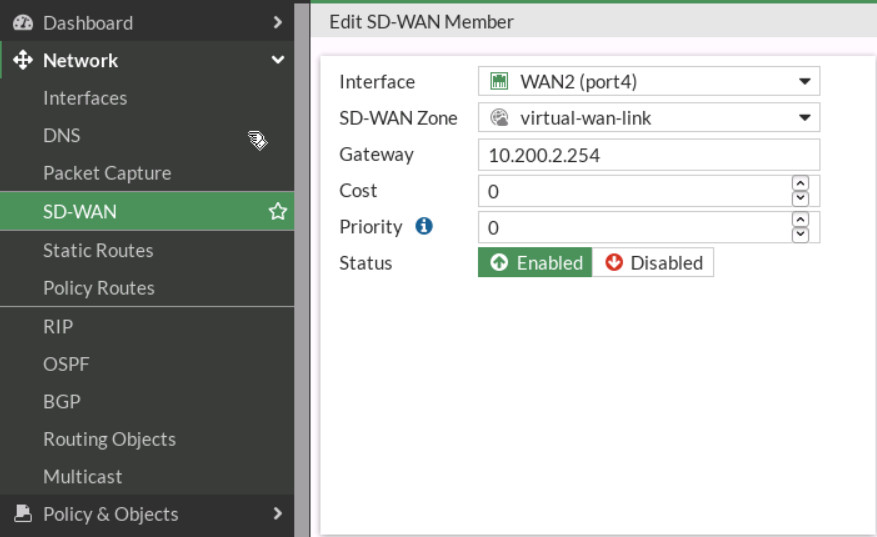Open Static Routes menu item

pyautogui.click(x=98, y=250)
